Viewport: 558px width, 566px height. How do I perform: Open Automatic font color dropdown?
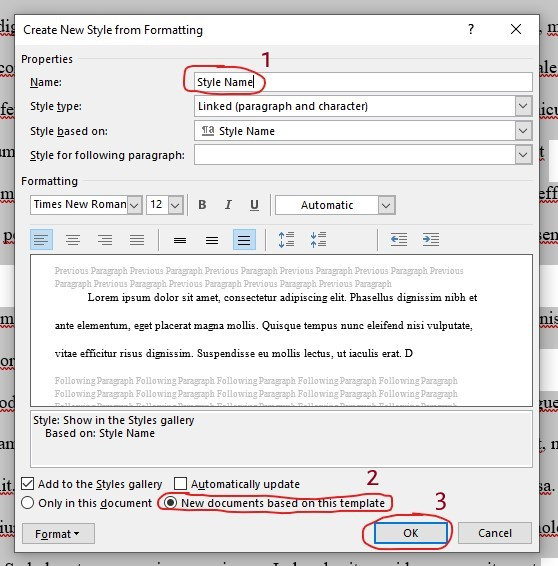[x=386, y=205]
